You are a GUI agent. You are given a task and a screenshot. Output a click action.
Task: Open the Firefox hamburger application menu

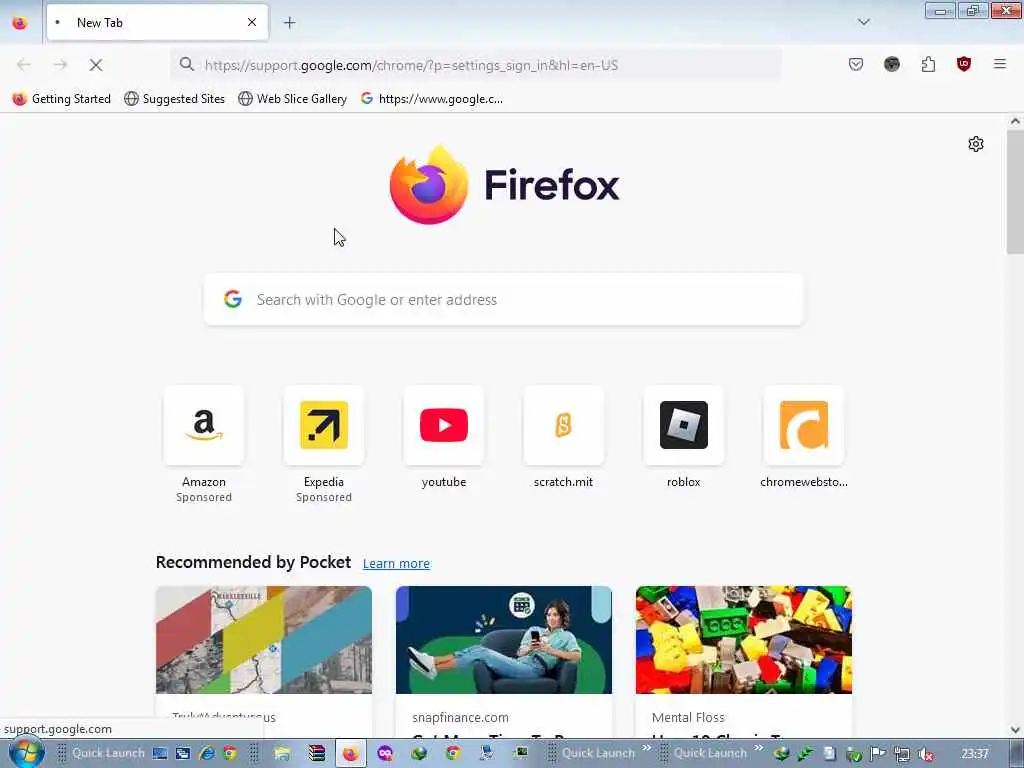[x=999, y=64]
